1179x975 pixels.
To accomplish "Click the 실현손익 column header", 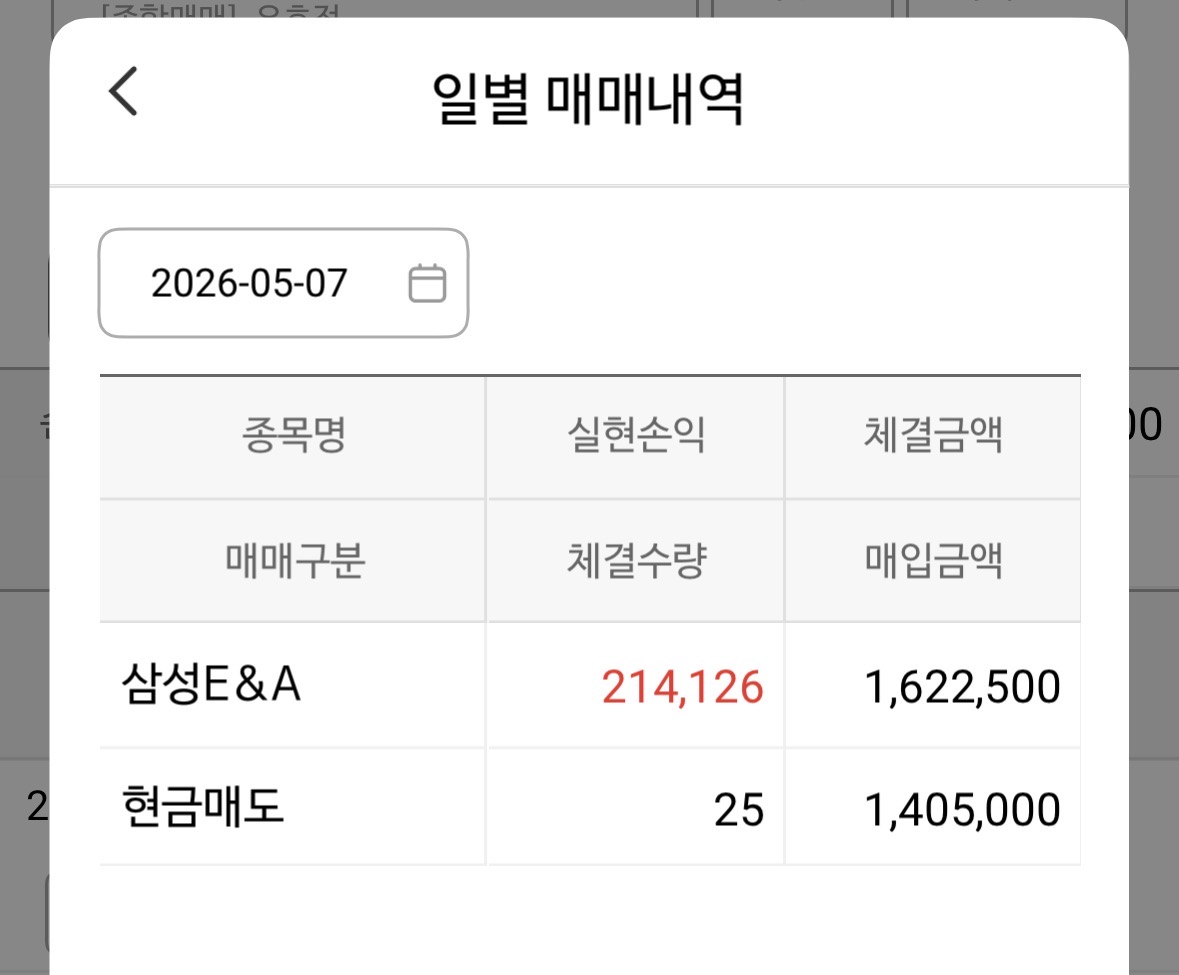I will pyautogui.click(x=636, y=435).
